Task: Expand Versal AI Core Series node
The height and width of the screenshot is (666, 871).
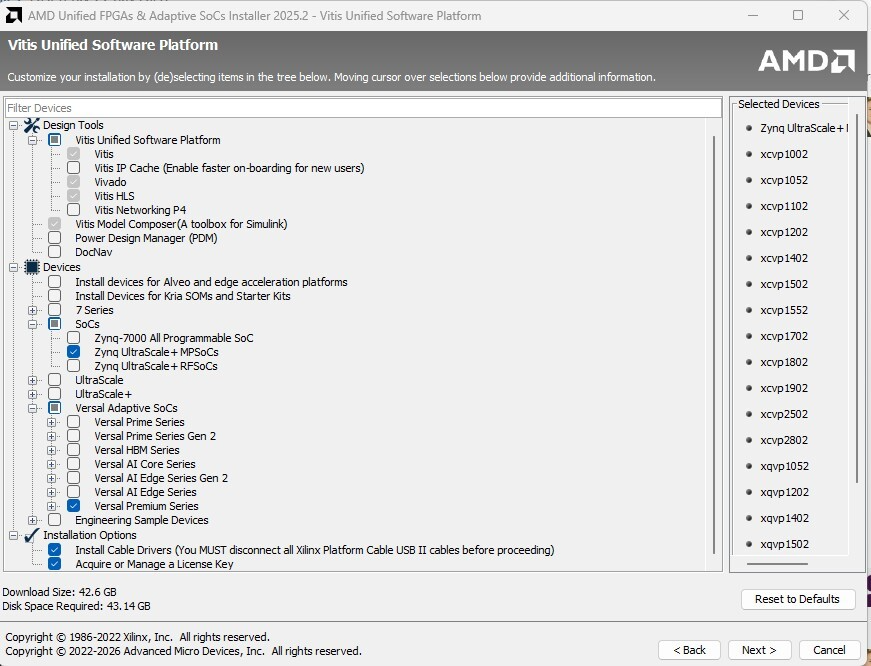Action: 51,464
